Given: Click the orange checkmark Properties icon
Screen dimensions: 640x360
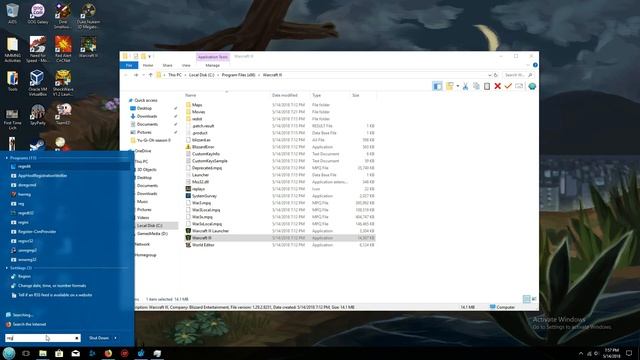Looking at the screenshot, I should point(508,86).
